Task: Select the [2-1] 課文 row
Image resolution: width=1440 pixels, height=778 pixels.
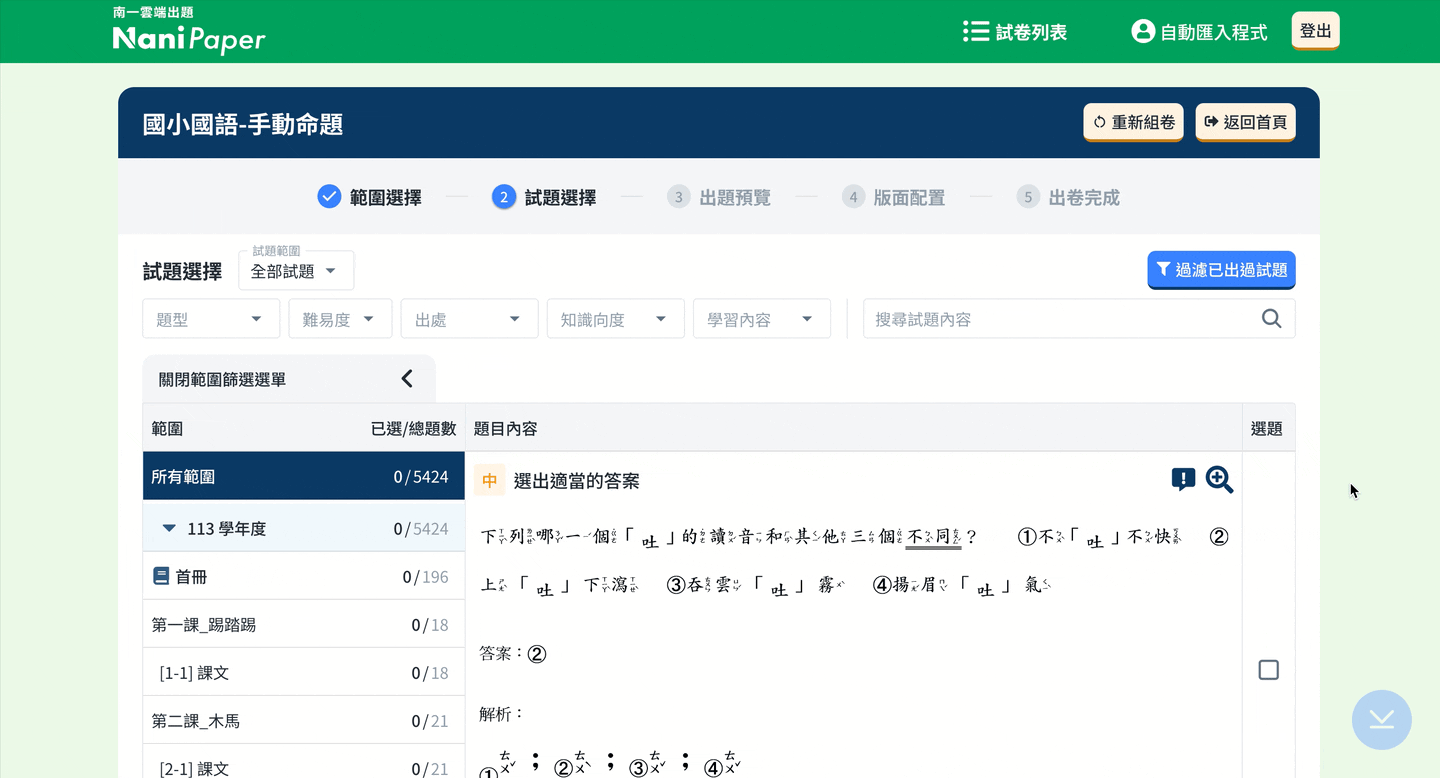Action: pos(304,762)
